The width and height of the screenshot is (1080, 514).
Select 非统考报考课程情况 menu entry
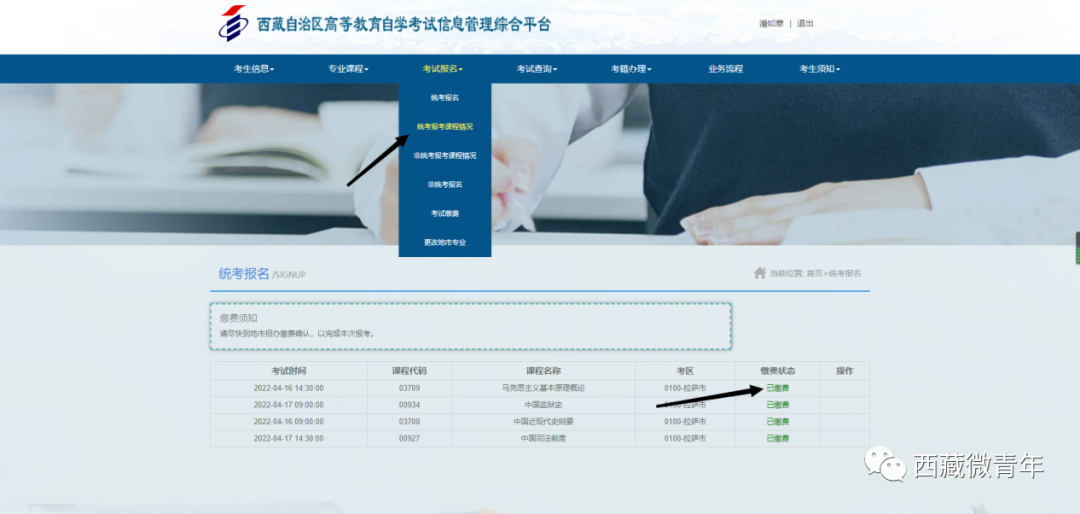[x=445, y=156]
